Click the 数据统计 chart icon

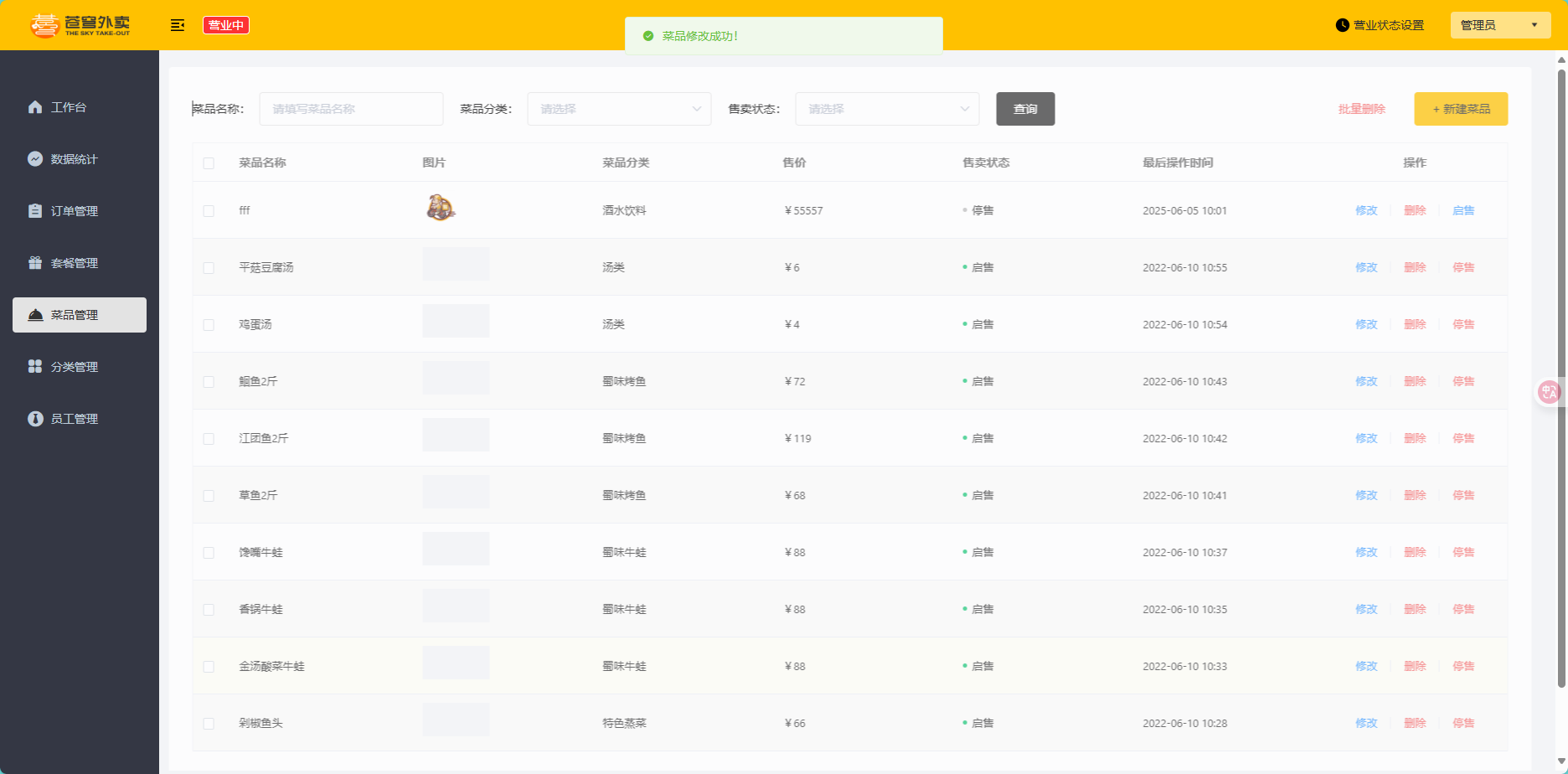35,159
